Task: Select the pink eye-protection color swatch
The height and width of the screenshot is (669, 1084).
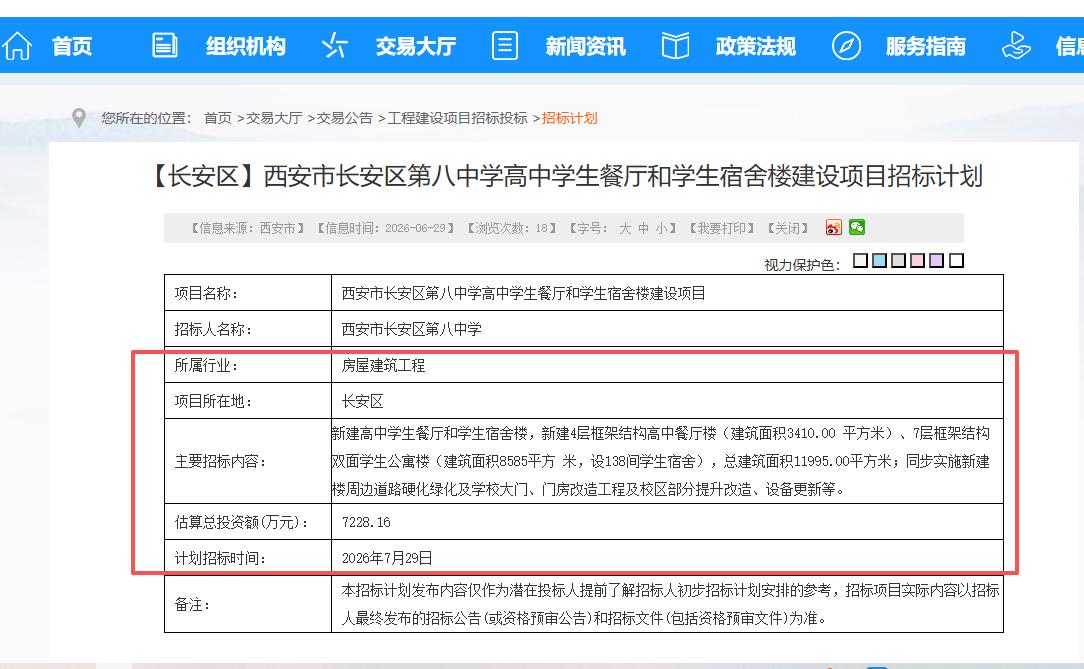Action: pyautogui.click(x=917, y=261)
